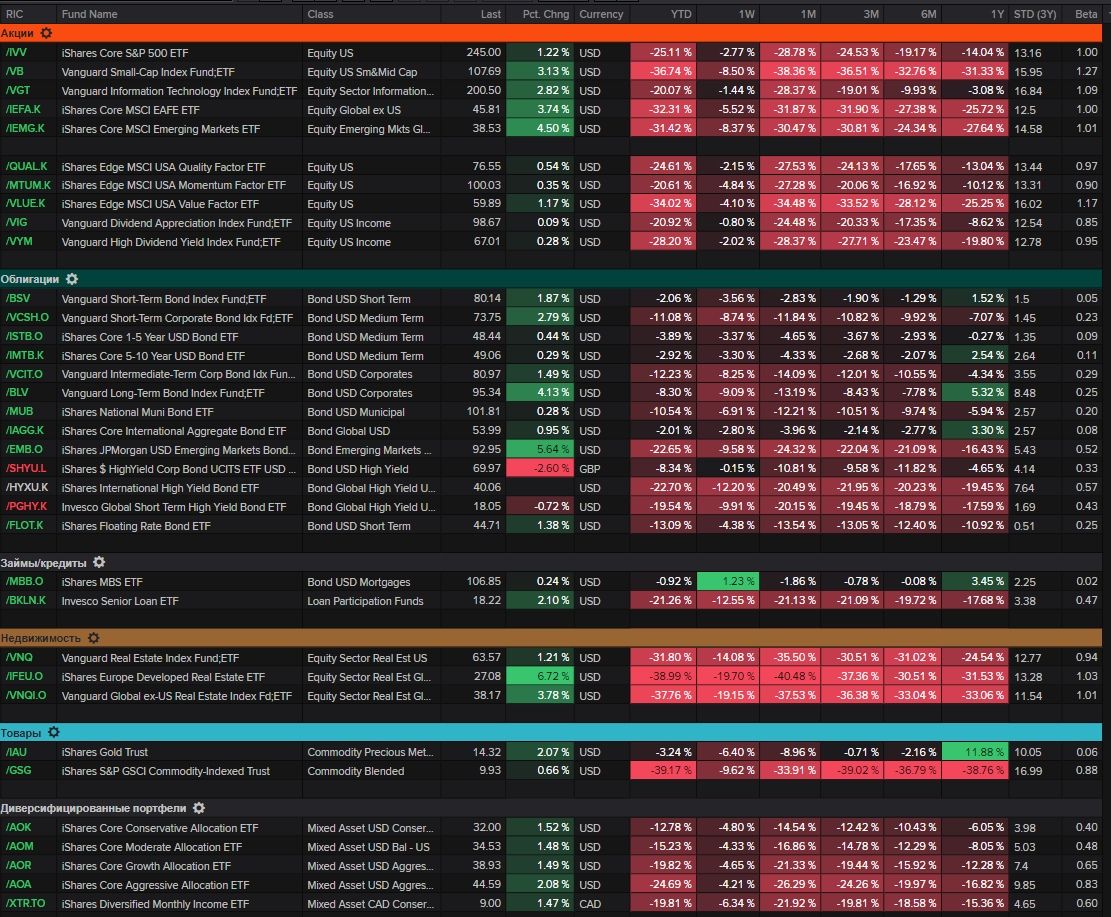Click the CAD currency cell
This screenshot has height=917, width=1111.
coord(590,904)
